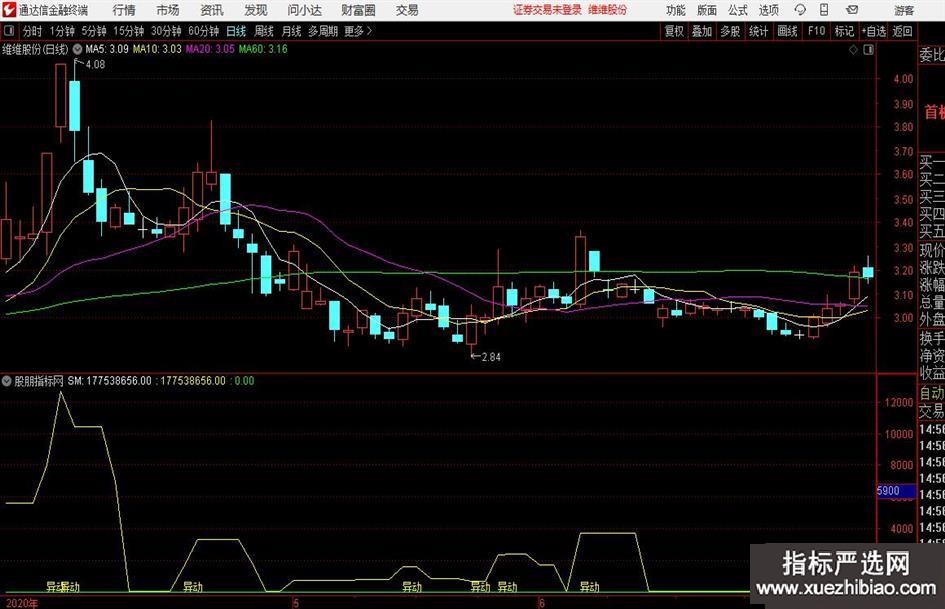The width and height of the screenshot is (945, 609).
Task: Open the 发现 menu
Action: pyautogui.click(x=256, y=10)
